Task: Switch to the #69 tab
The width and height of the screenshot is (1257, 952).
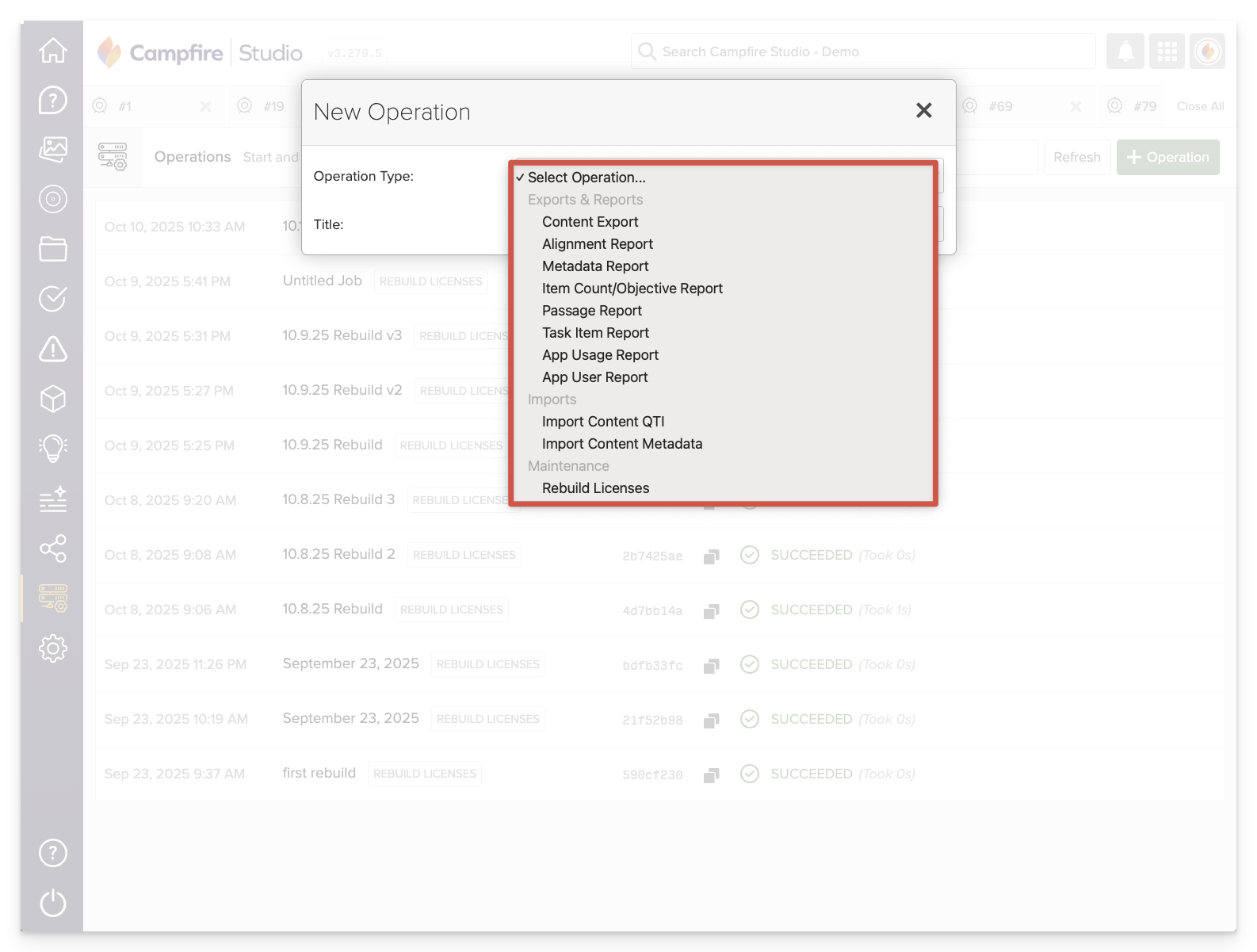Action: point(1000,106)
